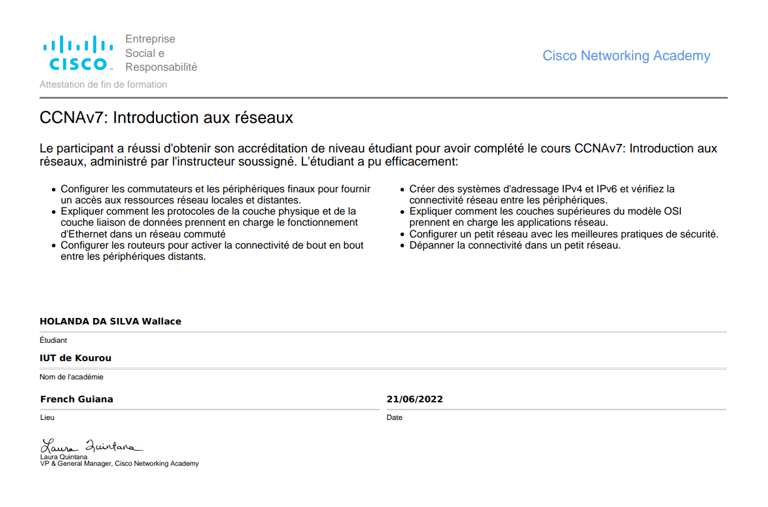Click paragraph starting 'Le participant a réussi'
Image resolution: width=768 pixels, height=507 pixels.
click(378, 155)
